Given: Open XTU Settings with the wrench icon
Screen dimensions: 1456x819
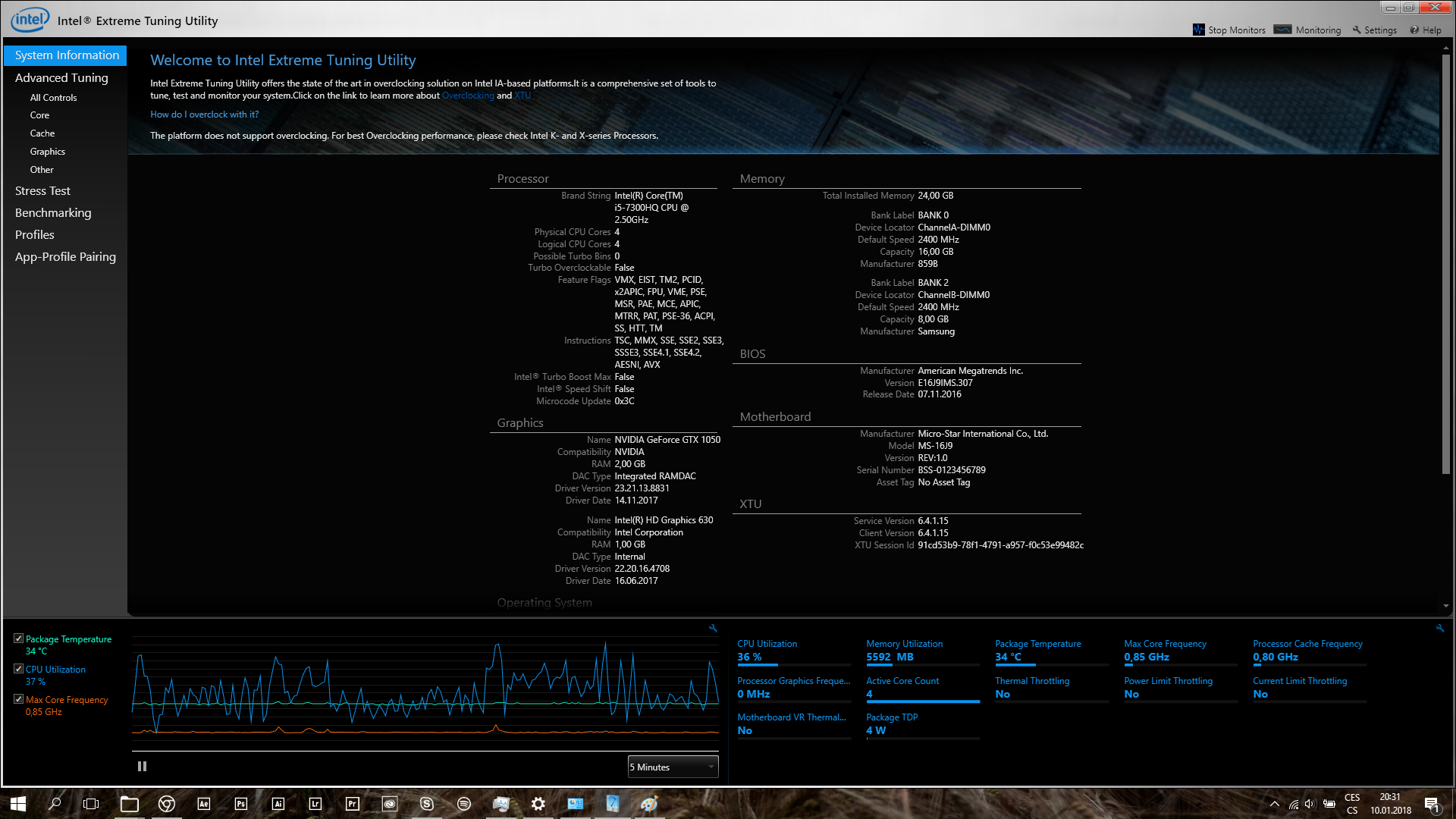Looking at the screenshot, I should click(x=1374, y=30).
